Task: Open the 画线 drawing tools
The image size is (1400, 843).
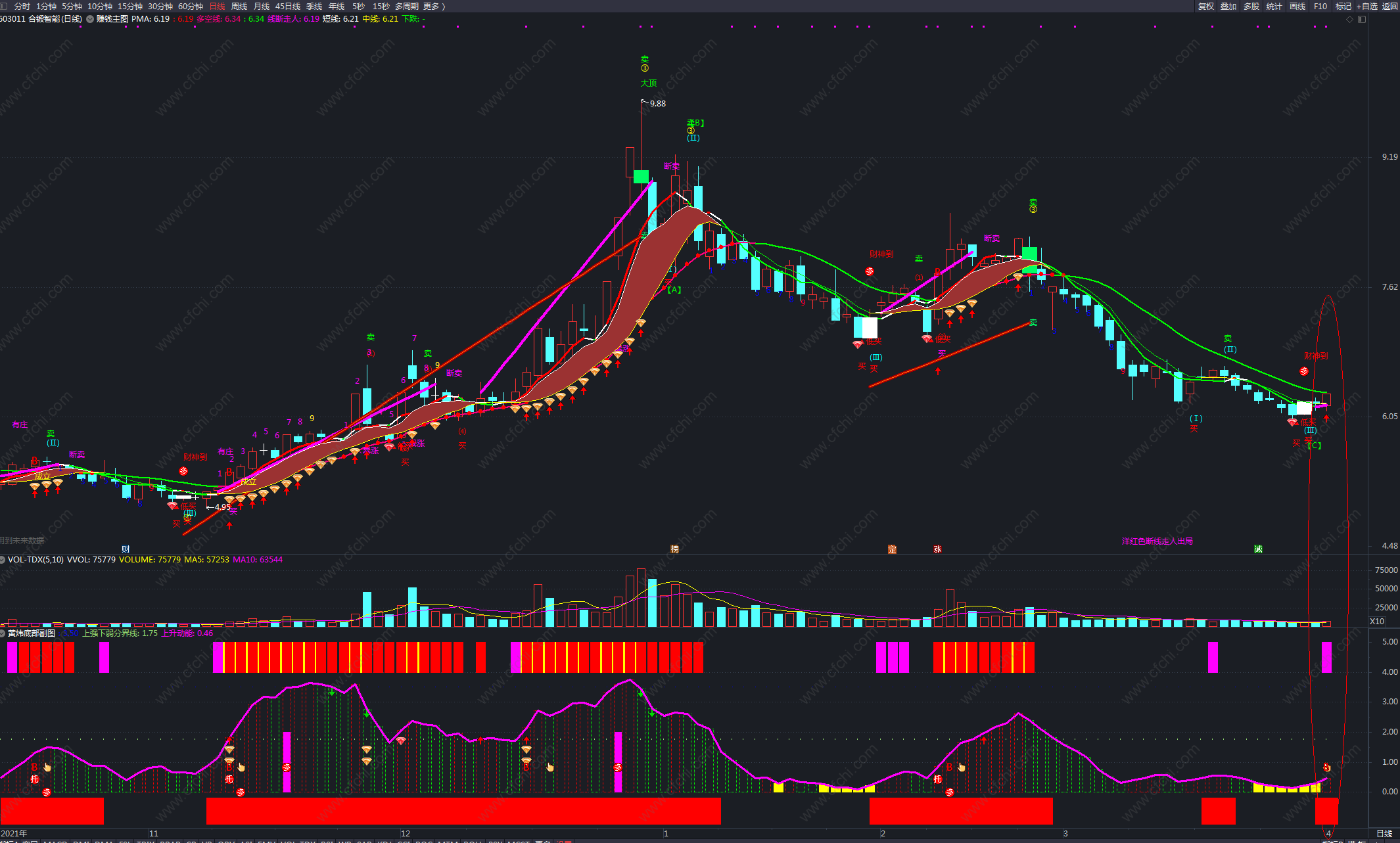Action: 1297,6
